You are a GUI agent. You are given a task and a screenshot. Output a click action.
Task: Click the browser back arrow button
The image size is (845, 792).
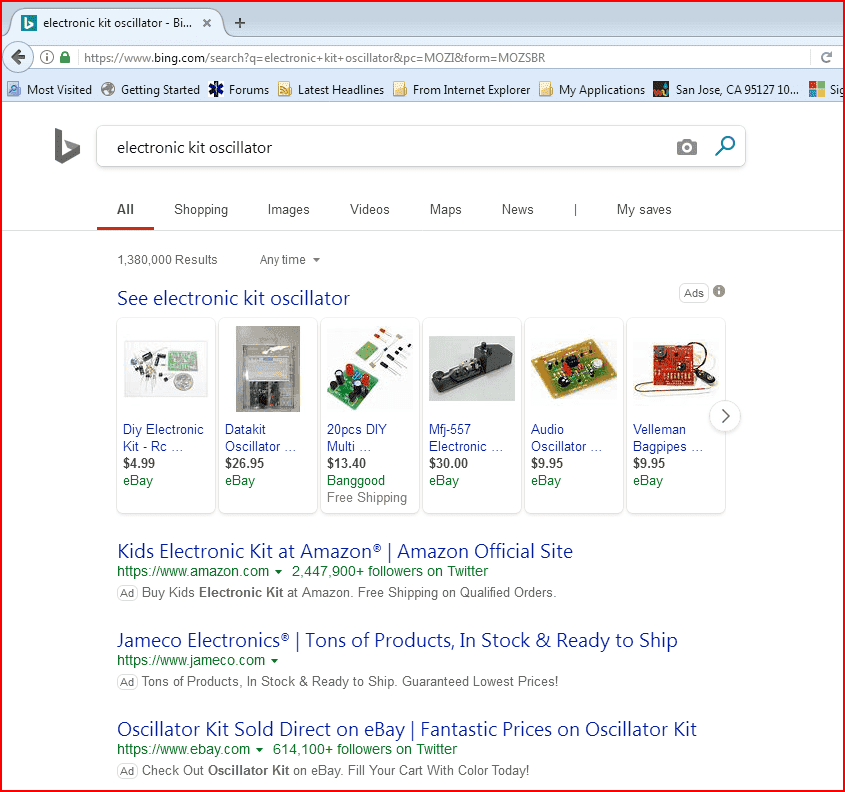coord(17,57)
